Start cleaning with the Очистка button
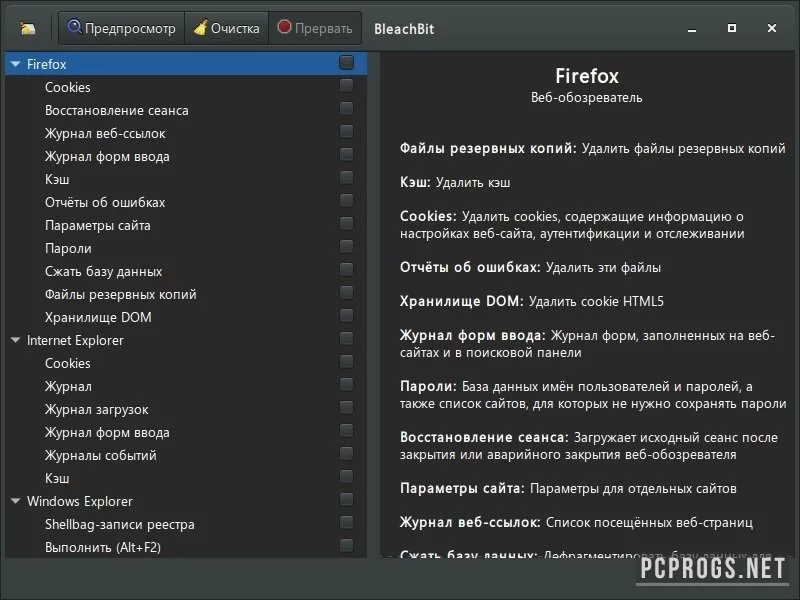This screenshot has width=800, height=600. pyautogui.click(x=227, y=28)
